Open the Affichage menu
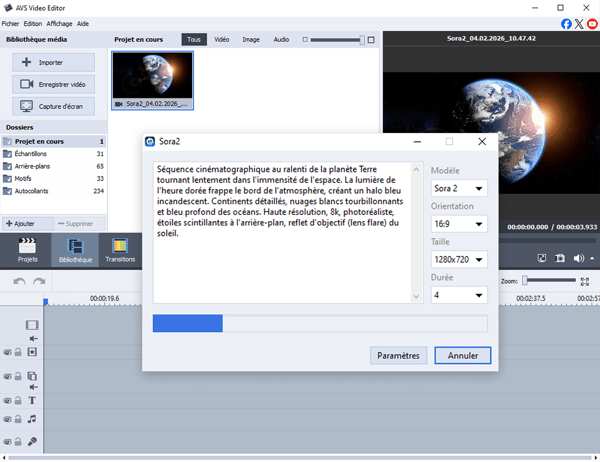This screenshot has width=600, height=462. [x=59, y=24]
